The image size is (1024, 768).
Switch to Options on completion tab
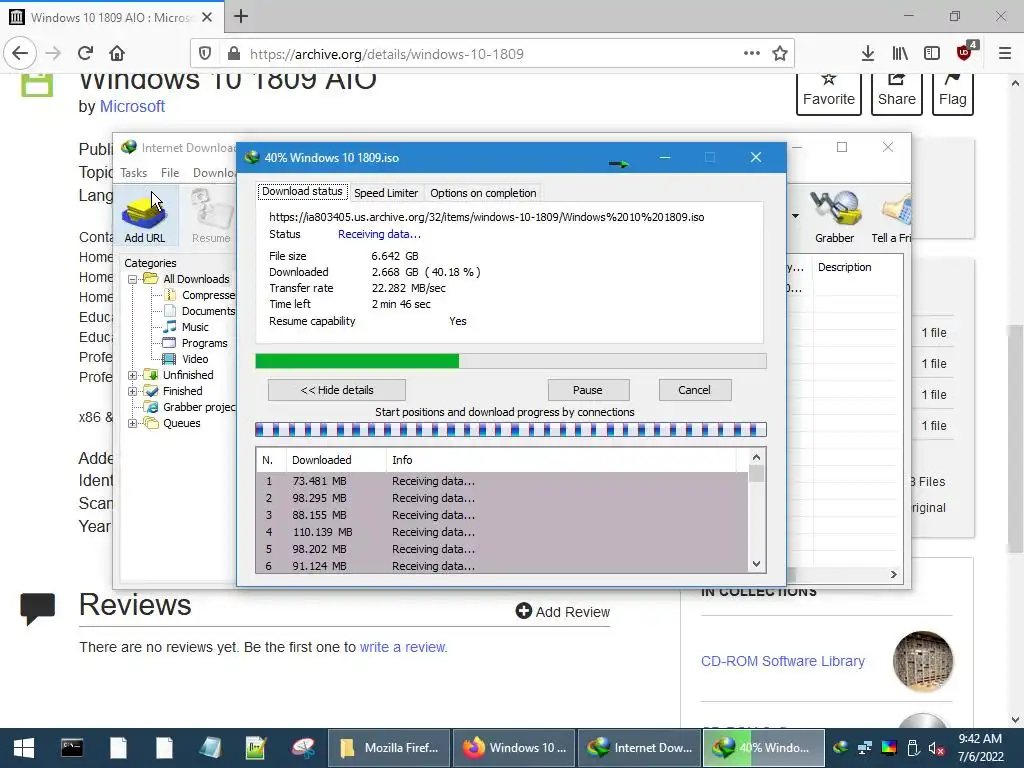pos(483,193)
